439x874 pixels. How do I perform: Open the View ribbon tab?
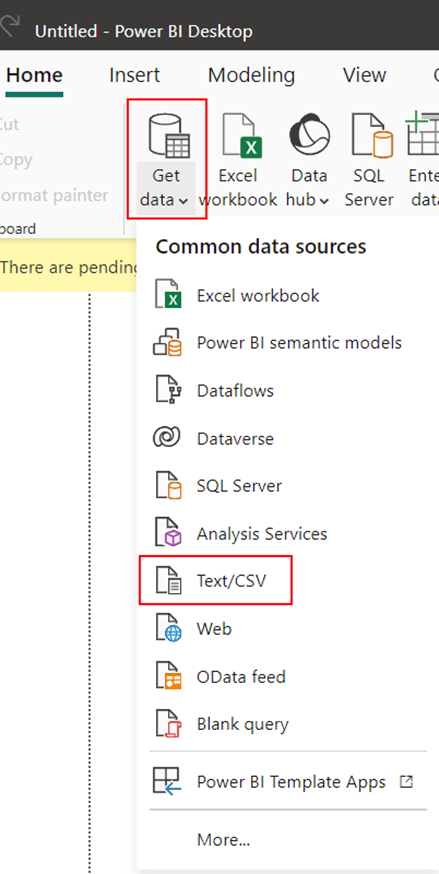click(364, 75)
